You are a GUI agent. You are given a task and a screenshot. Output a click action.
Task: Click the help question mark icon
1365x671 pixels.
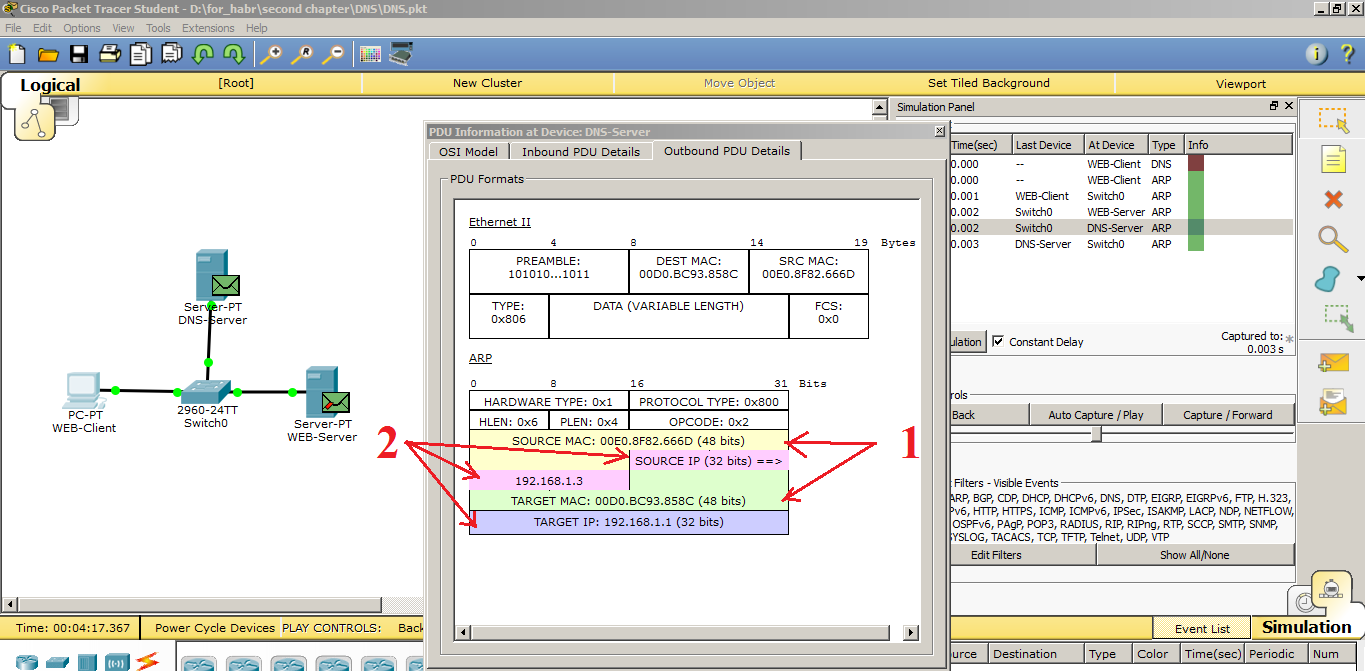1347,54
